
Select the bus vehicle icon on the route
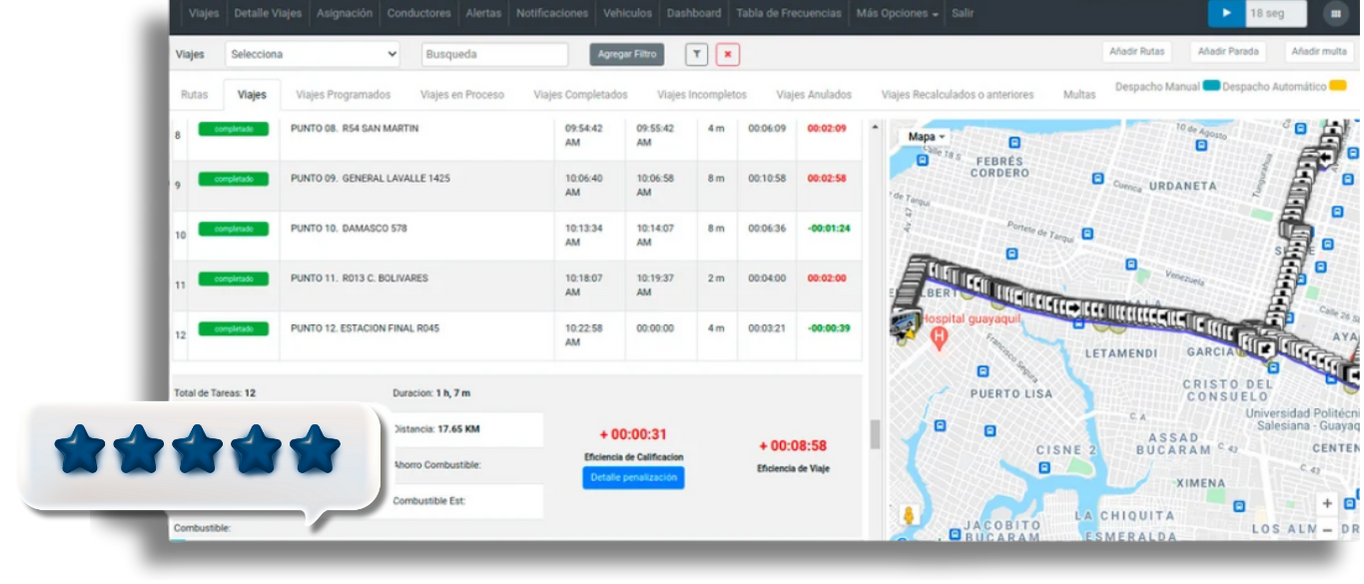903,321
